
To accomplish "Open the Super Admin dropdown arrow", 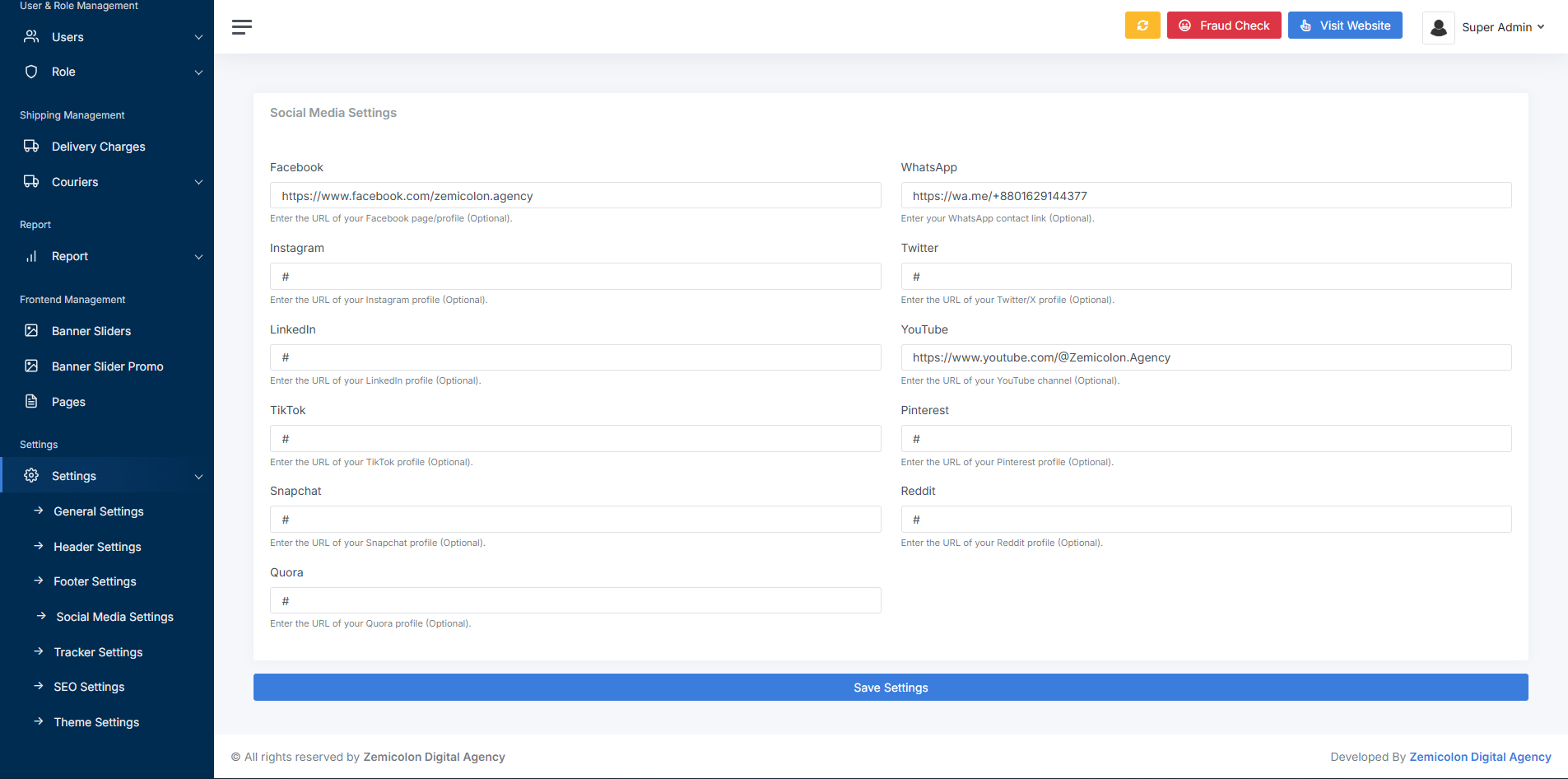I will tap(1541, 27).
